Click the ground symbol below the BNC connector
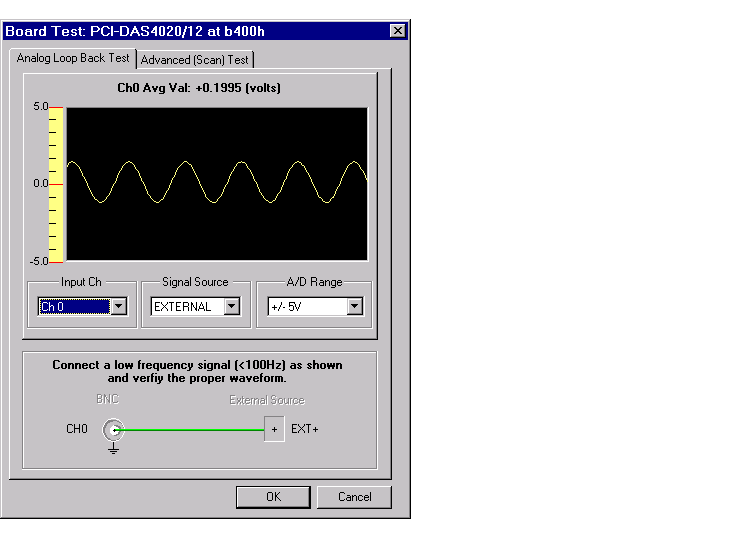The width and height of the screenshot is (751, 540). click(x=113, y=448)
